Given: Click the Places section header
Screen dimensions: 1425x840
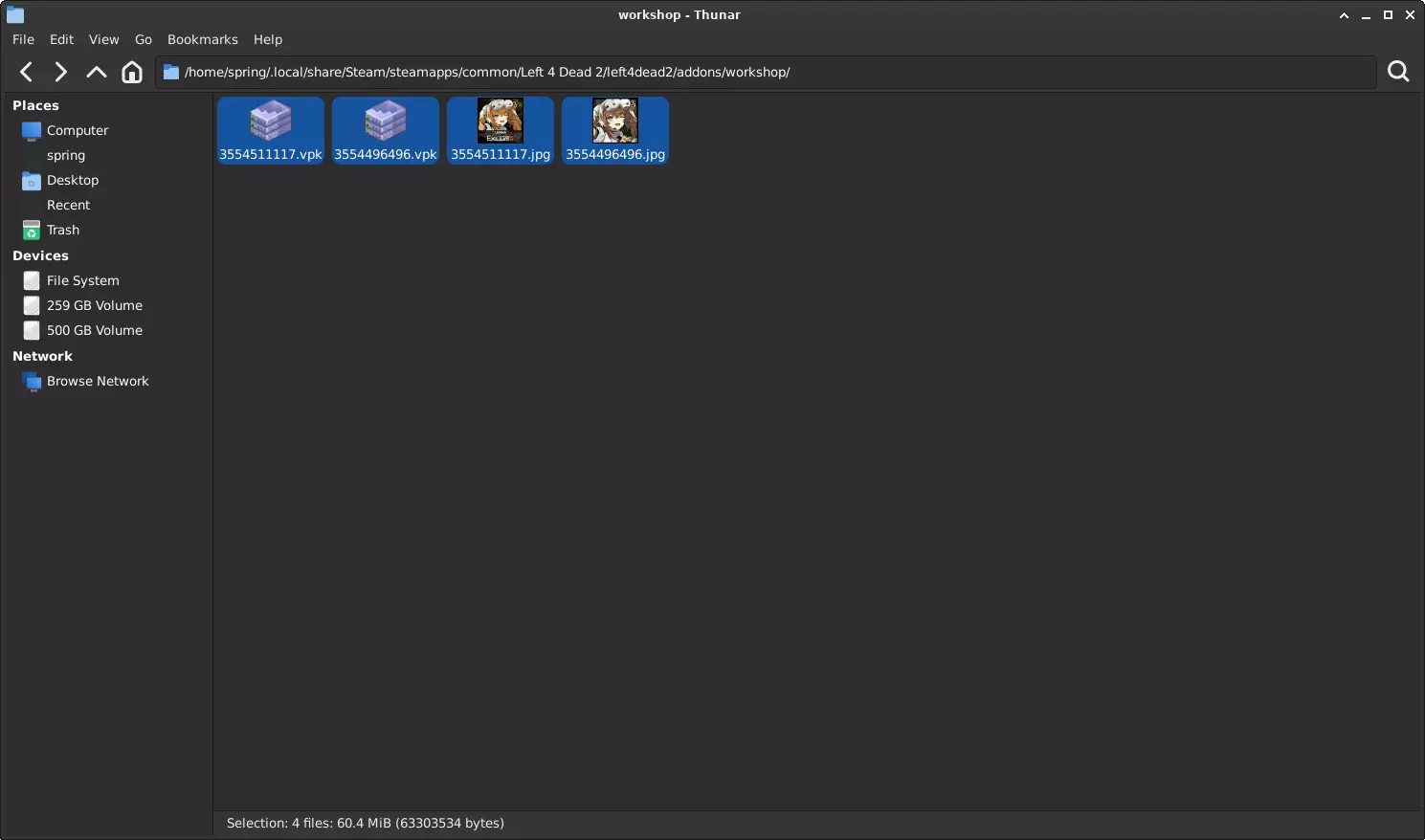Looking at the screenshot, I should pyautogui.click(x=35, y=105).
